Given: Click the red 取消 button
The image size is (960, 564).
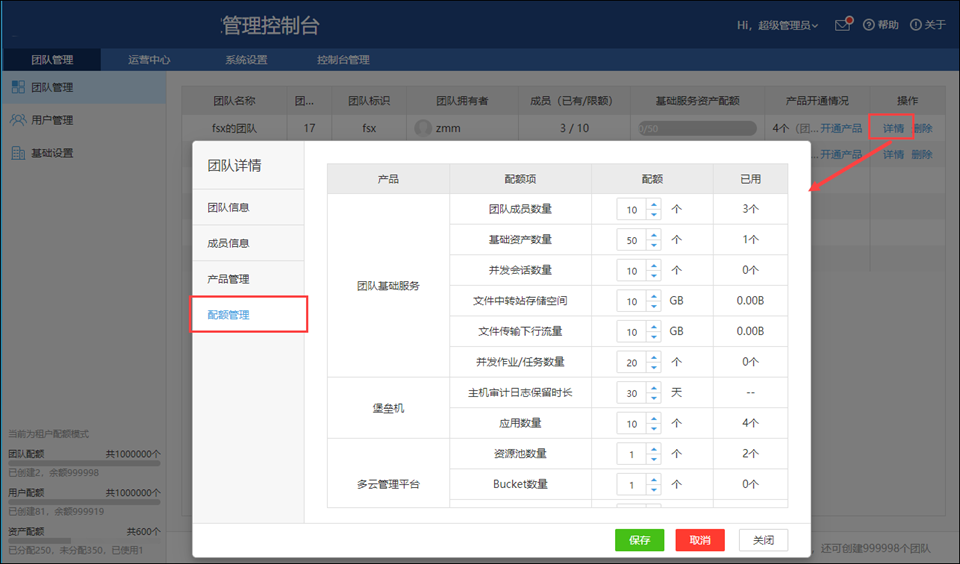Looking at the screenshot, I should coord(700,540).
